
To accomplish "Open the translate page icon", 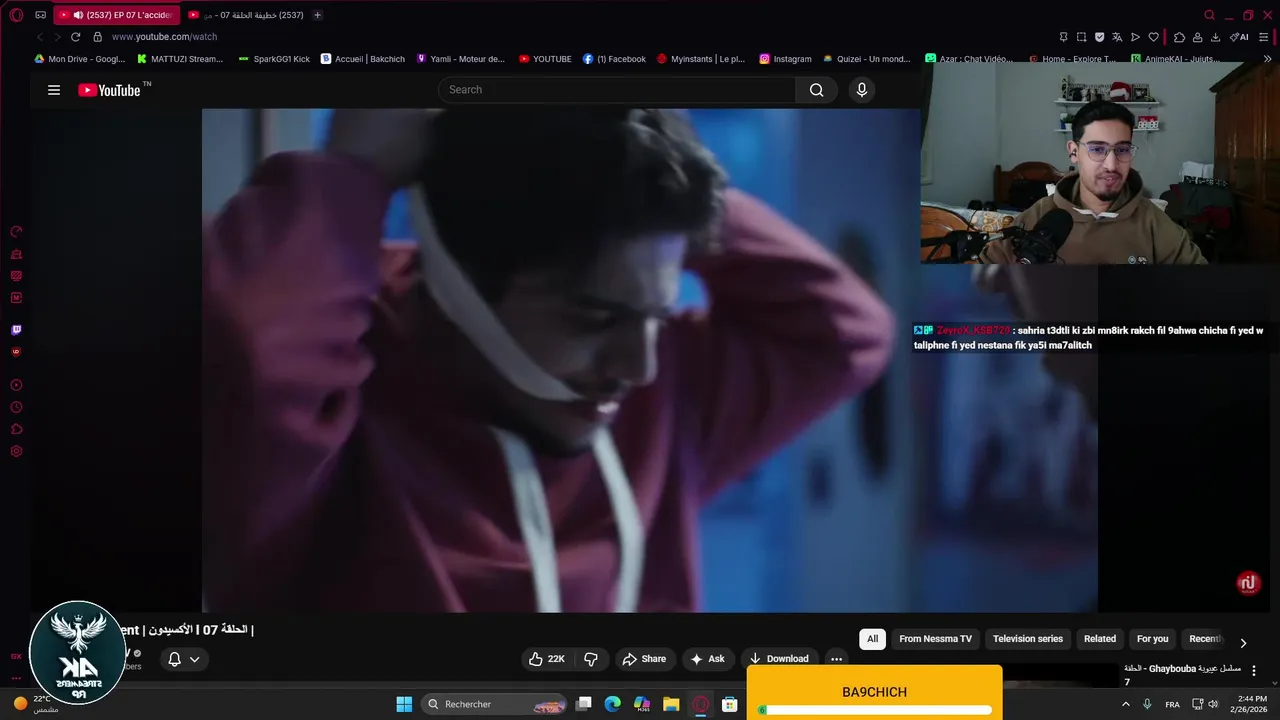I will pos(1117,37).
